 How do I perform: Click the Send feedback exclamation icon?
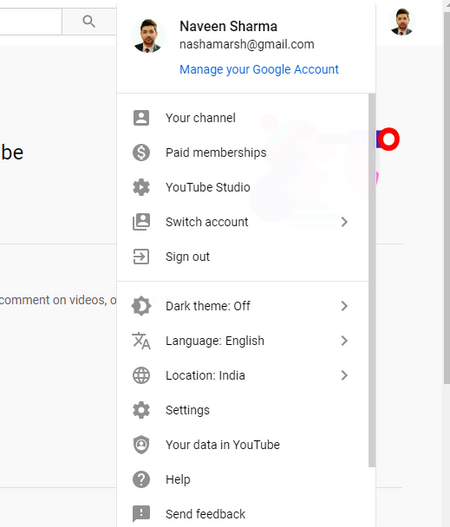[141, 514]
